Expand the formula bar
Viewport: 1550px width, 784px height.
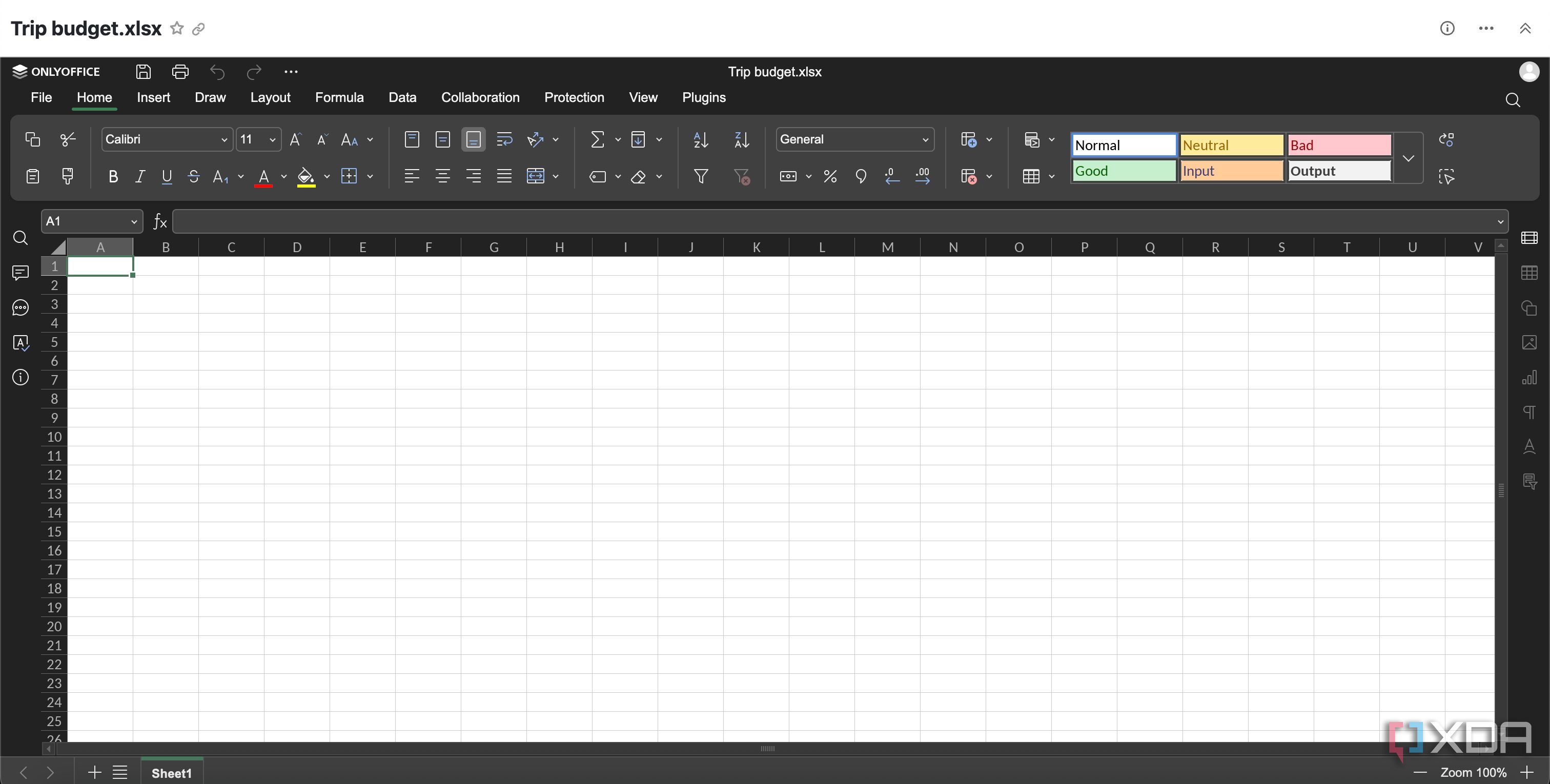1500,221
